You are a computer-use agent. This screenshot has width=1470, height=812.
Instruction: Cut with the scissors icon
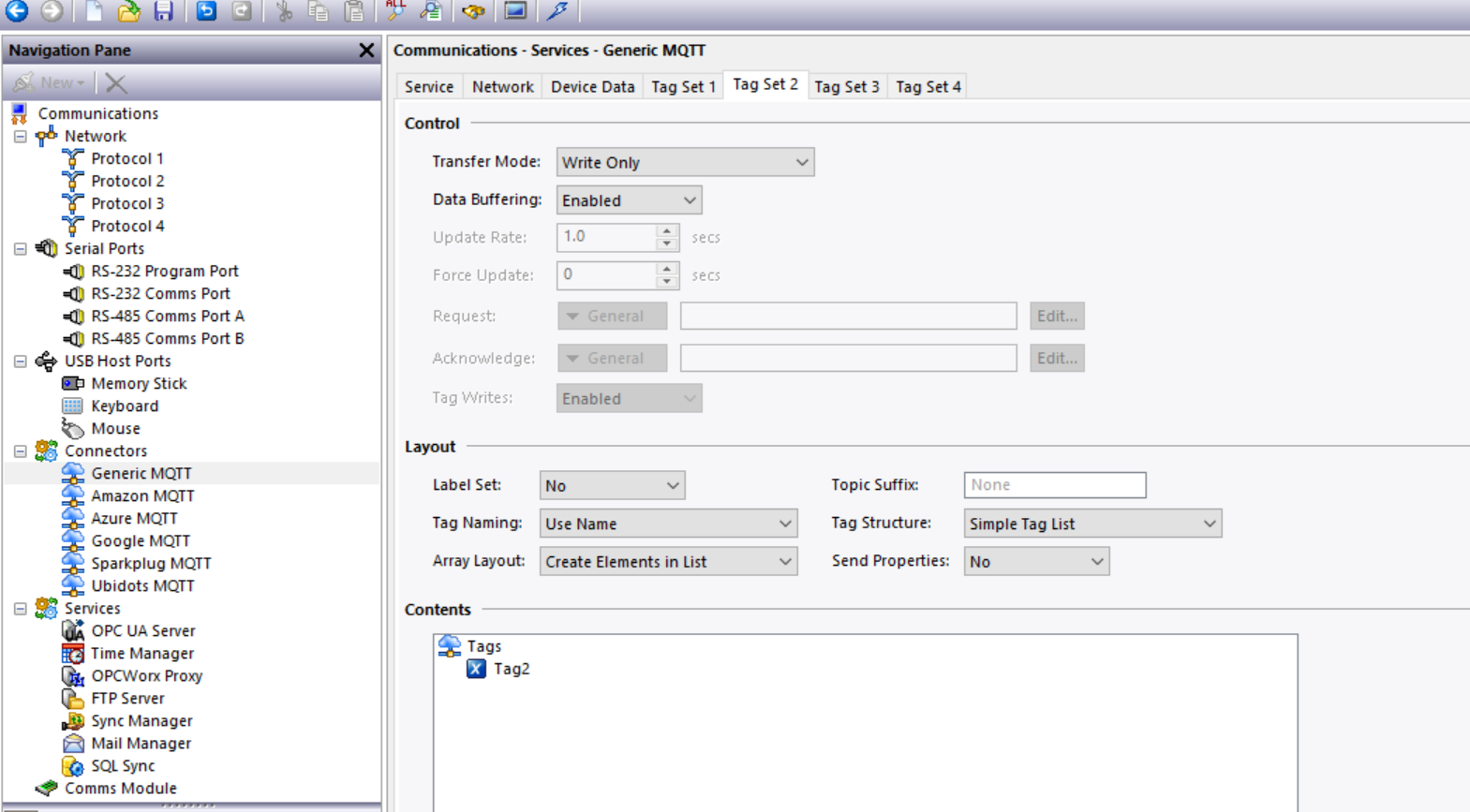(284, 10)
